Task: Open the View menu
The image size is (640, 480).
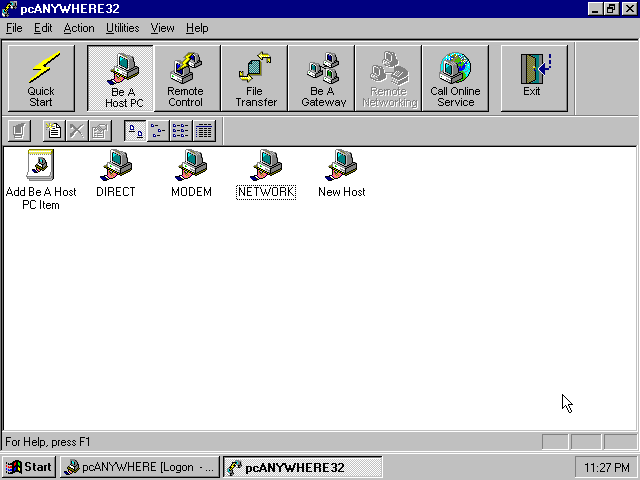Action: [162, 28]
